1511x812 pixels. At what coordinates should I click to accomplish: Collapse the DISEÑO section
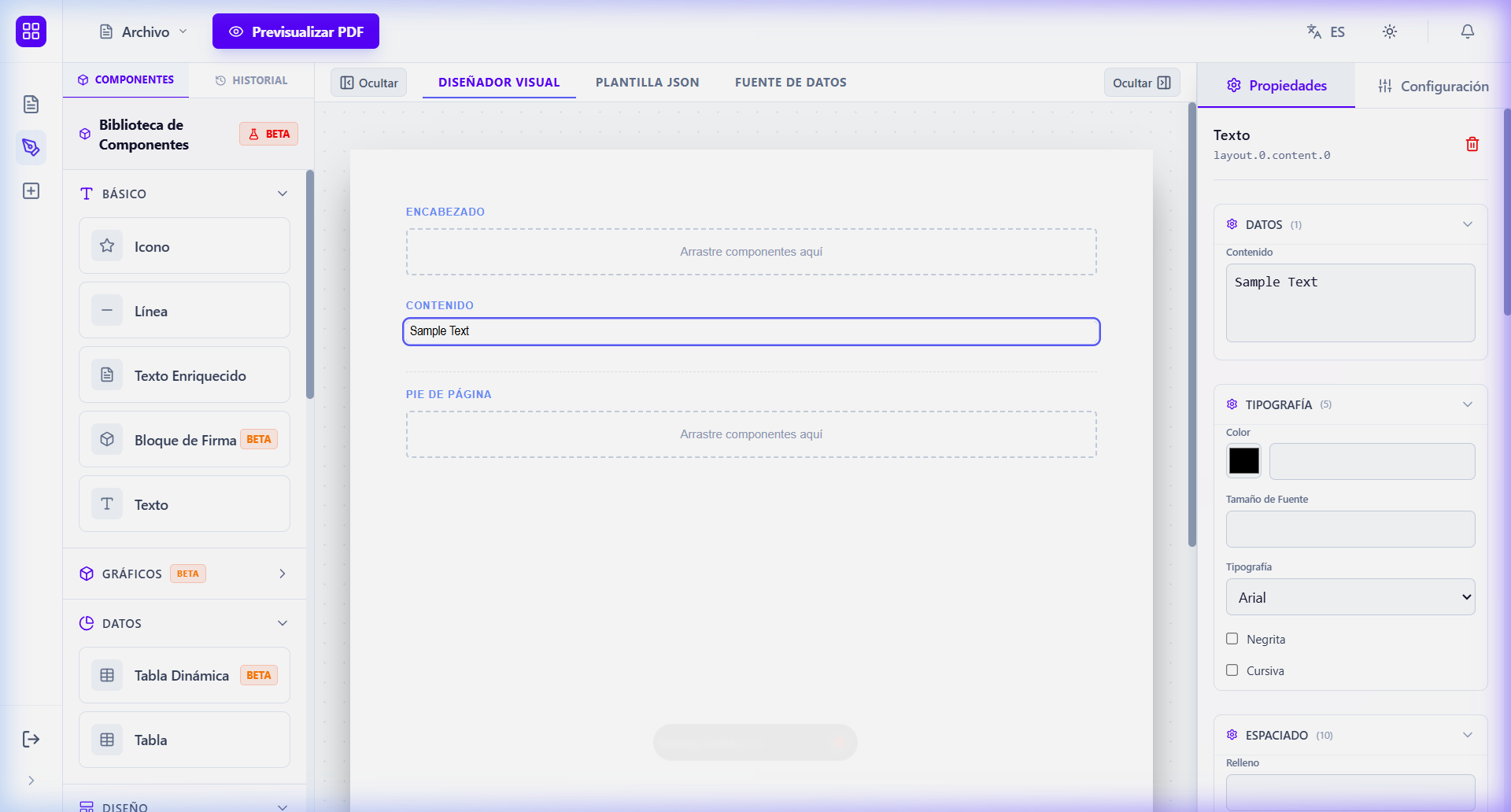pyautogui.click(x=283, y=806)
